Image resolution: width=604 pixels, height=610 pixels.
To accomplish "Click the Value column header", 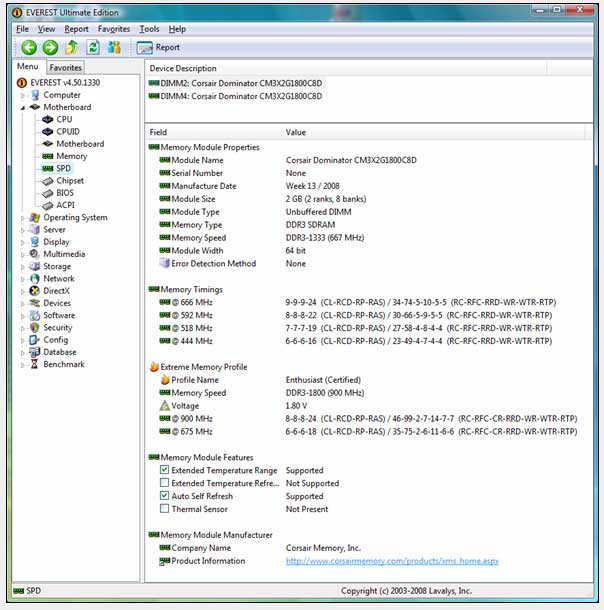I will 296,132.
